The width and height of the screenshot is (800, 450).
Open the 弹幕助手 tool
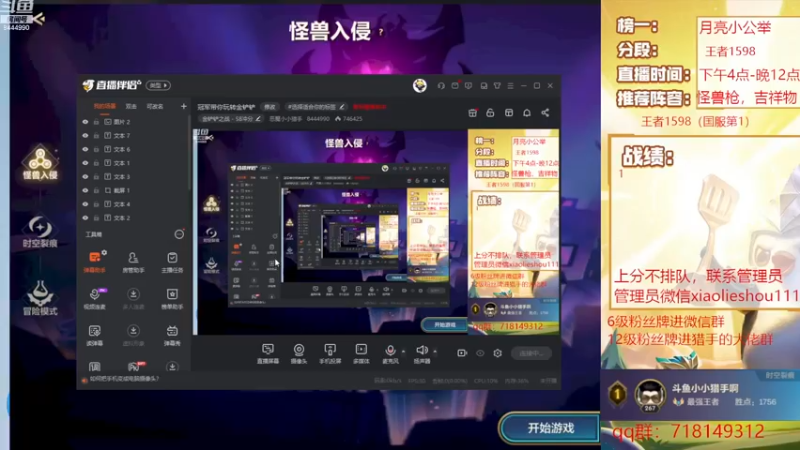pyautogui.click(x=94, y=262)
